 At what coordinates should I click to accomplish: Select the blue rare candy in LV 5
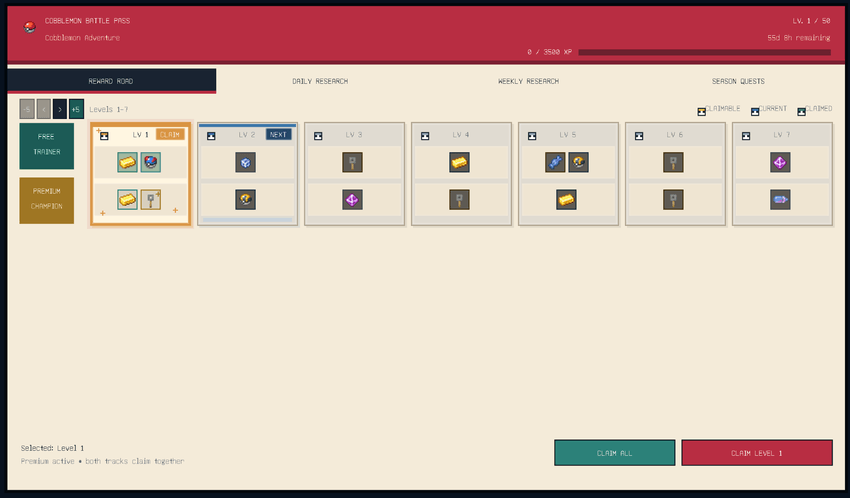555,162
